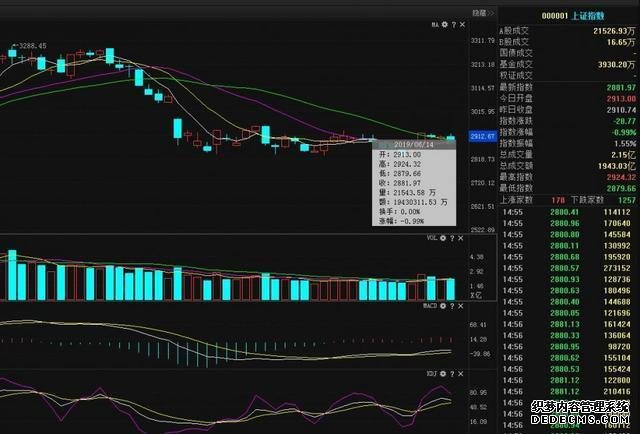Select the tick row with volume 195920
This screenshot has width=640, height=434.
[x=567, y=257]
